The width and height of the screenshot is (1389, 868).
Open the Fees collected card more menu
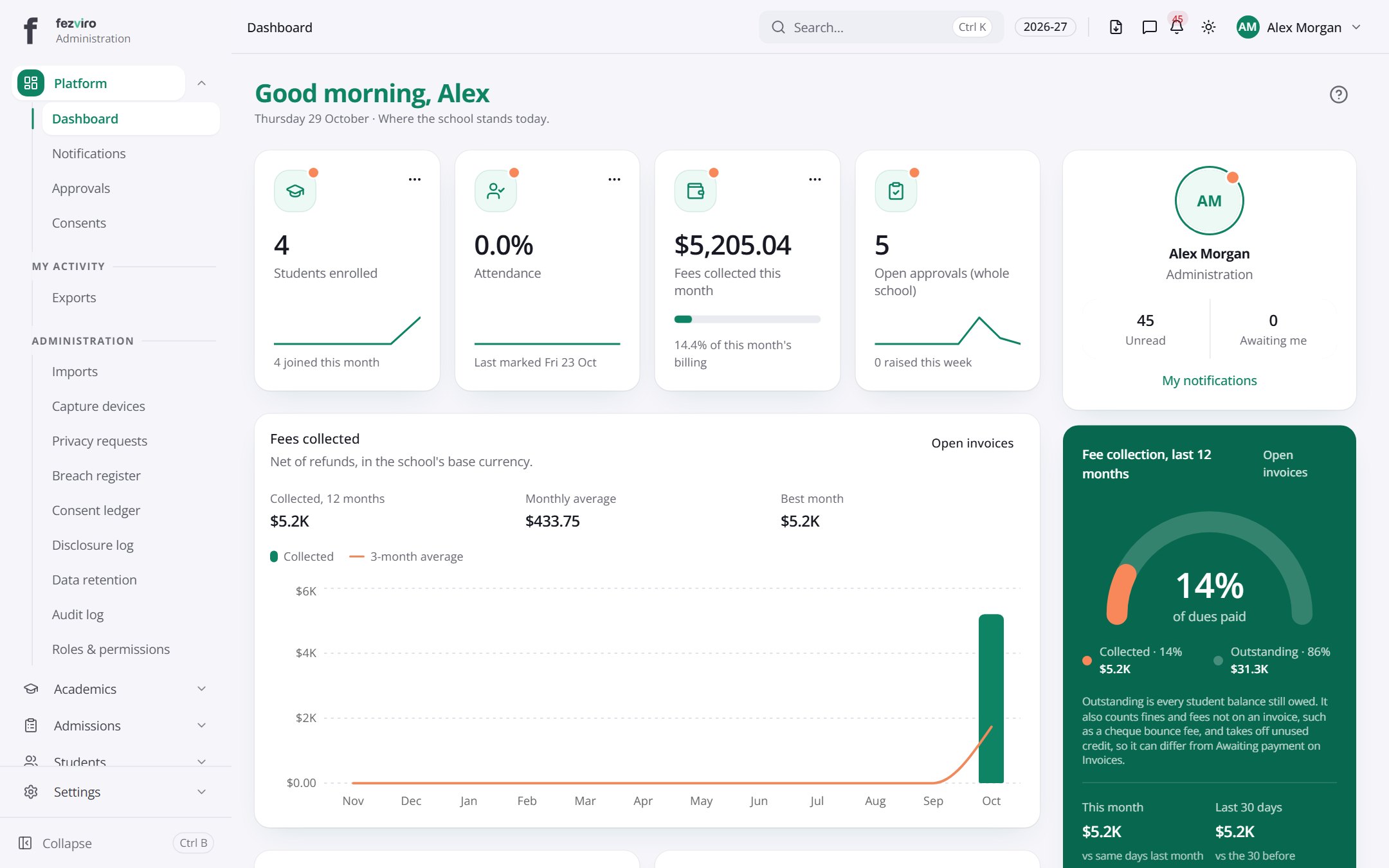pyautogui.click(x=815, y=179)
